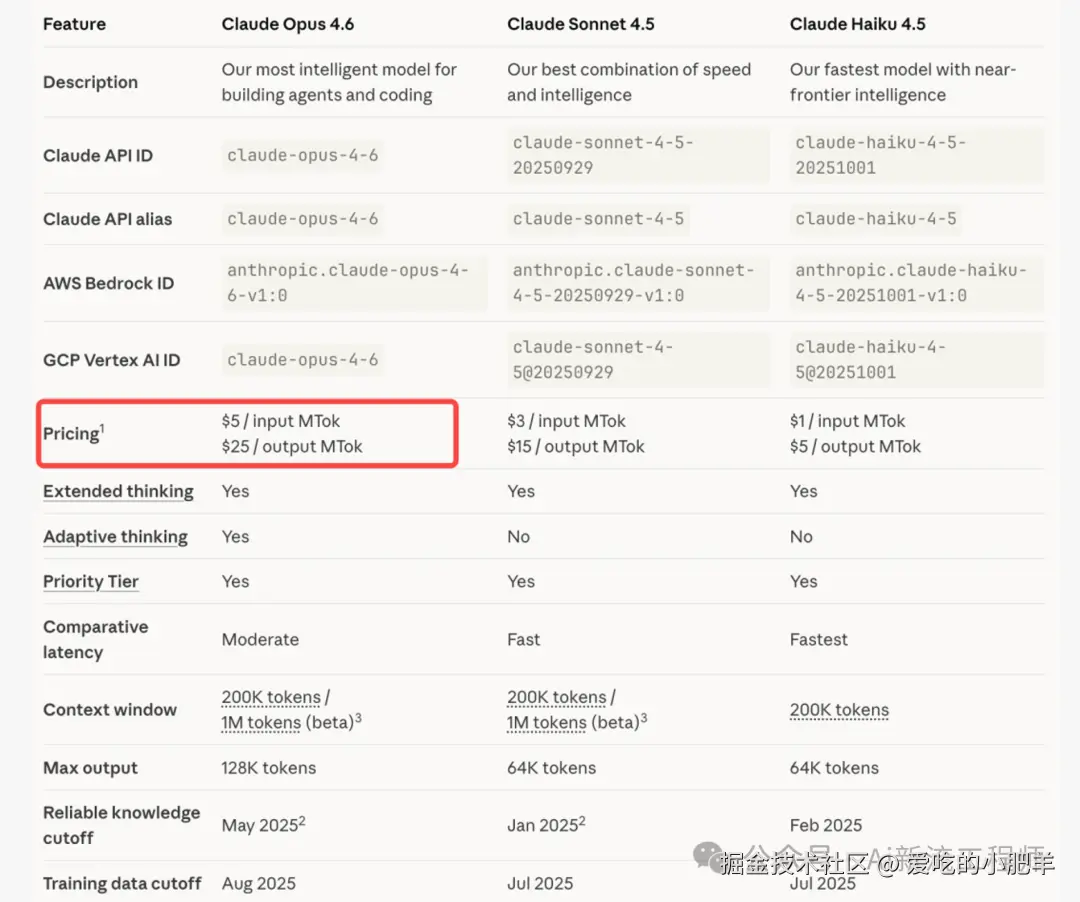Image resolution: width=1080 pixels, height=902 pixels.
Task: Click the Claude API ID row label
Action: [x=98, y=156]
